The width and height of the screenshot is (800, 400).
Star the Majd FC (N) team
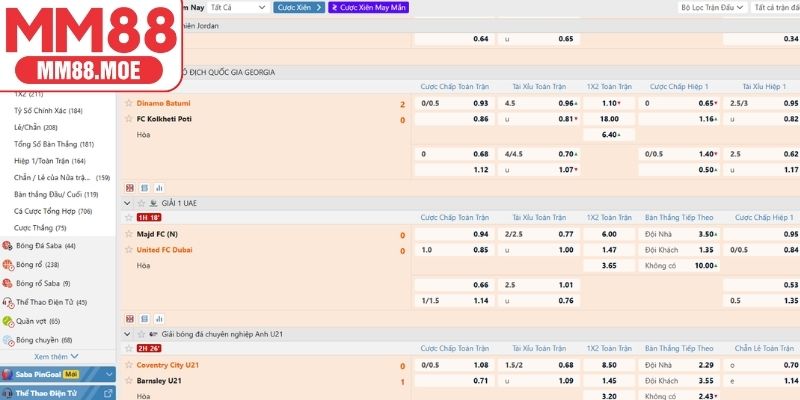pyautogui.click(x=128, y=234)
